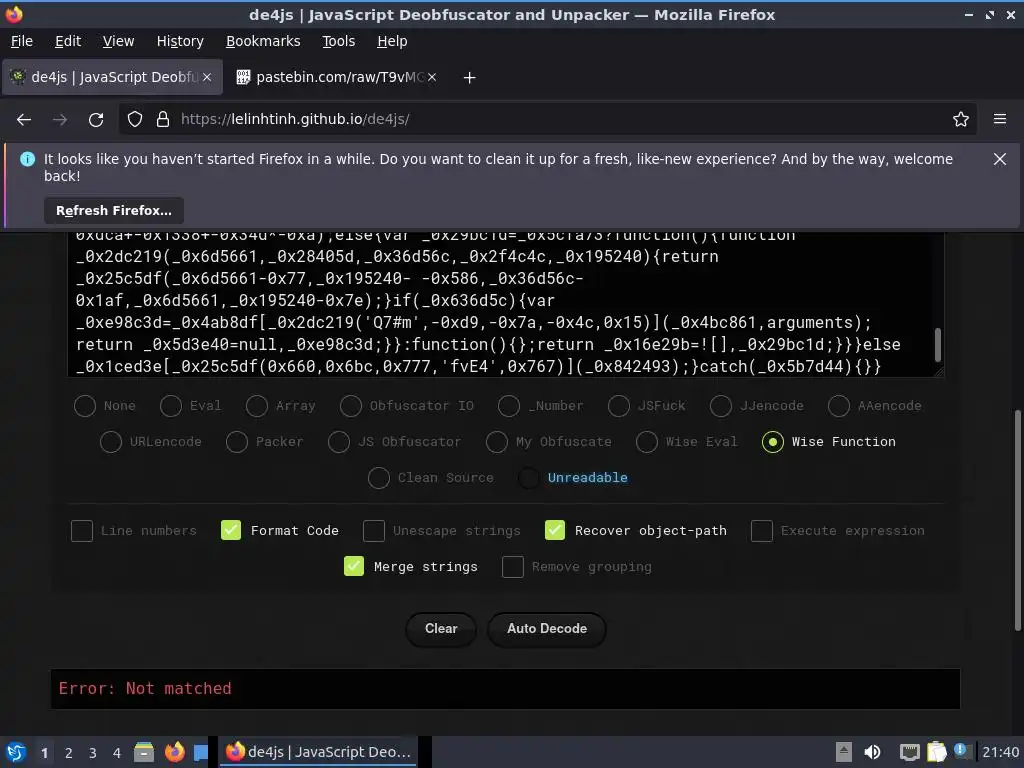
Task: Click the Clear button
Action: pyautogui.click(x=441, y=629)
